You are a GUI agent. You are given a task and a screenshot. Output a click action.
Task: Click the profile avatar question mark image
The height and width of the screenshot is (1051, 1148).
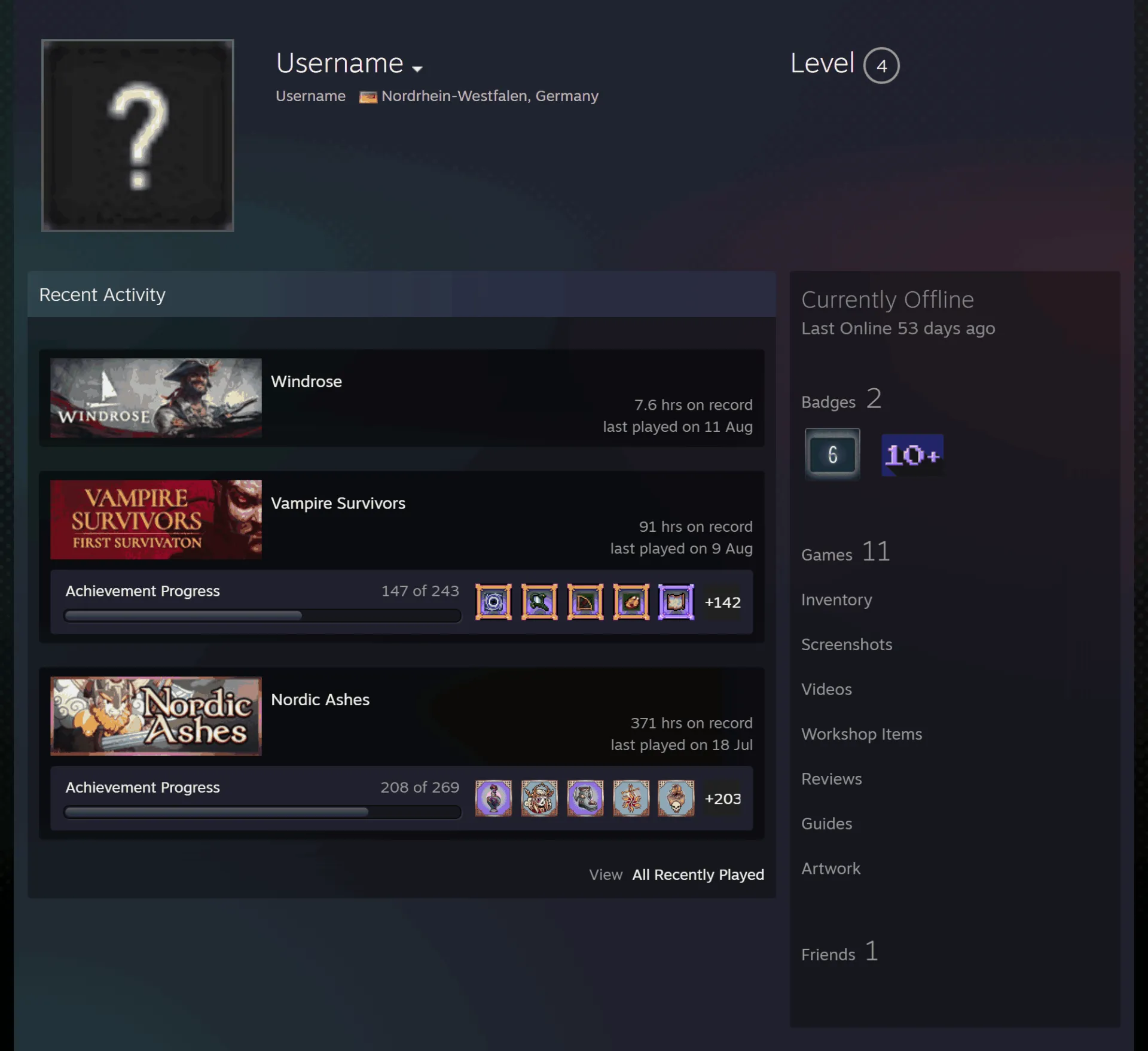(138, 135)
